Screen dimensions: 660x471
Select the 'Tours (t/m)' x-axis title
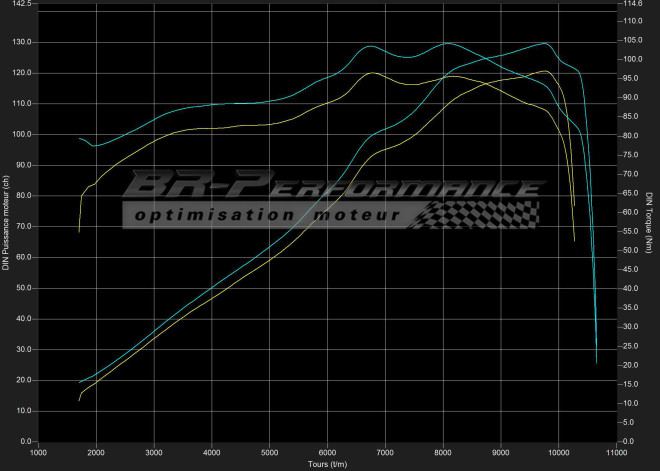point(327,464)
